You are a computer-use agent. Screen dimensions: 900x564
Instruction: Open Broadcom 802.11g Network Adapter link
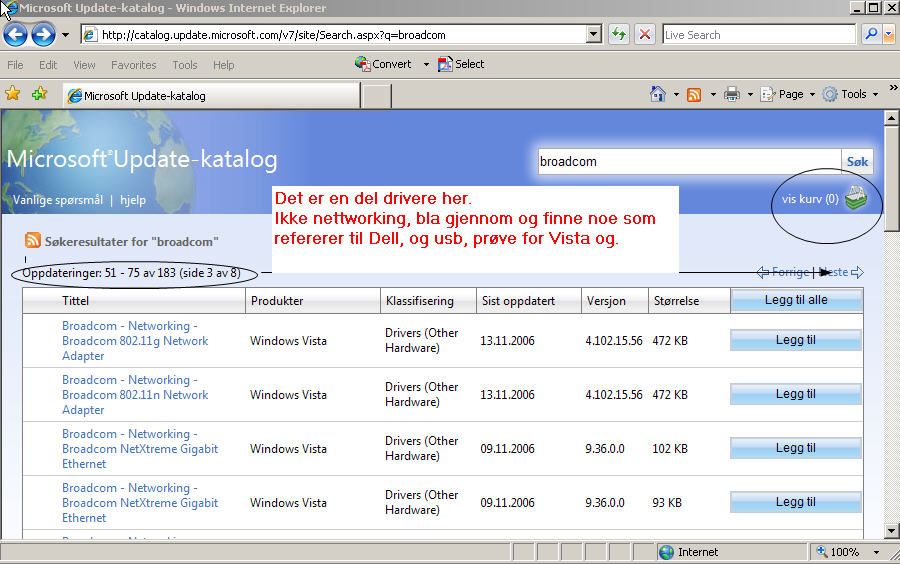click(x=135, y=341)
